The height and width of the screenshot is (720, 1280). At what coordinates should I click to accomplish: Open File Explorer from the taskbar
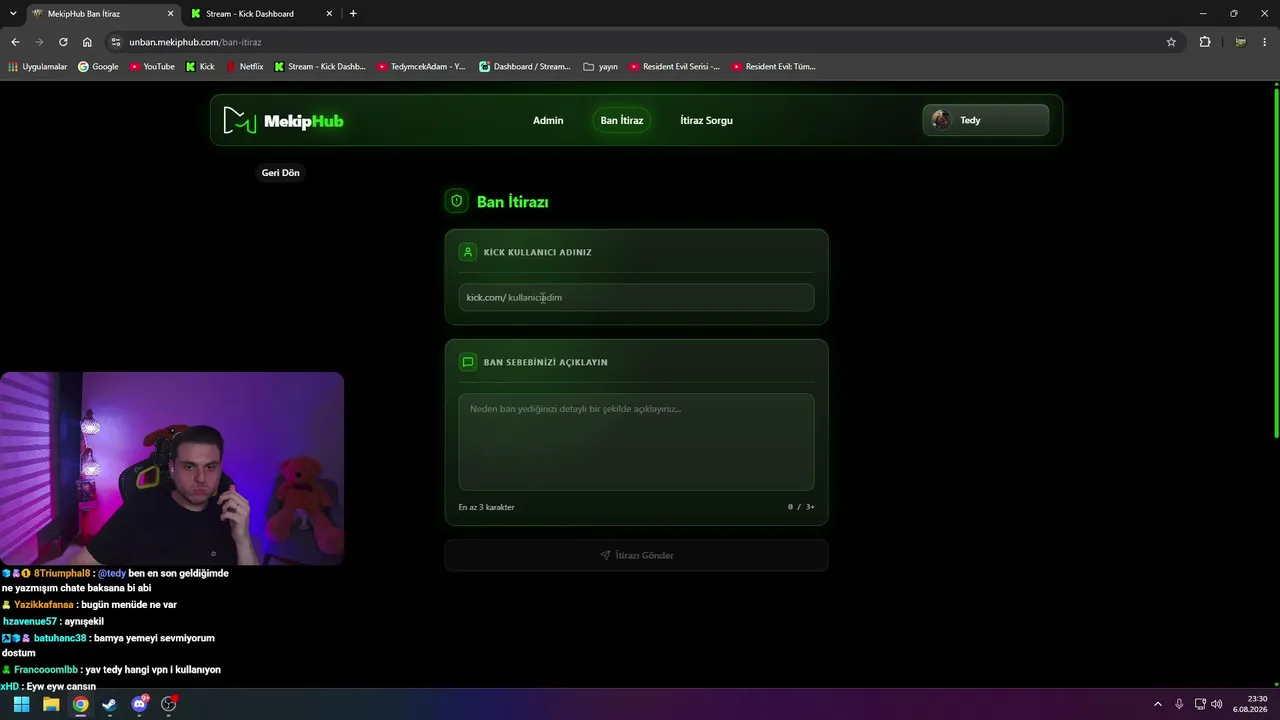(51, 704)
